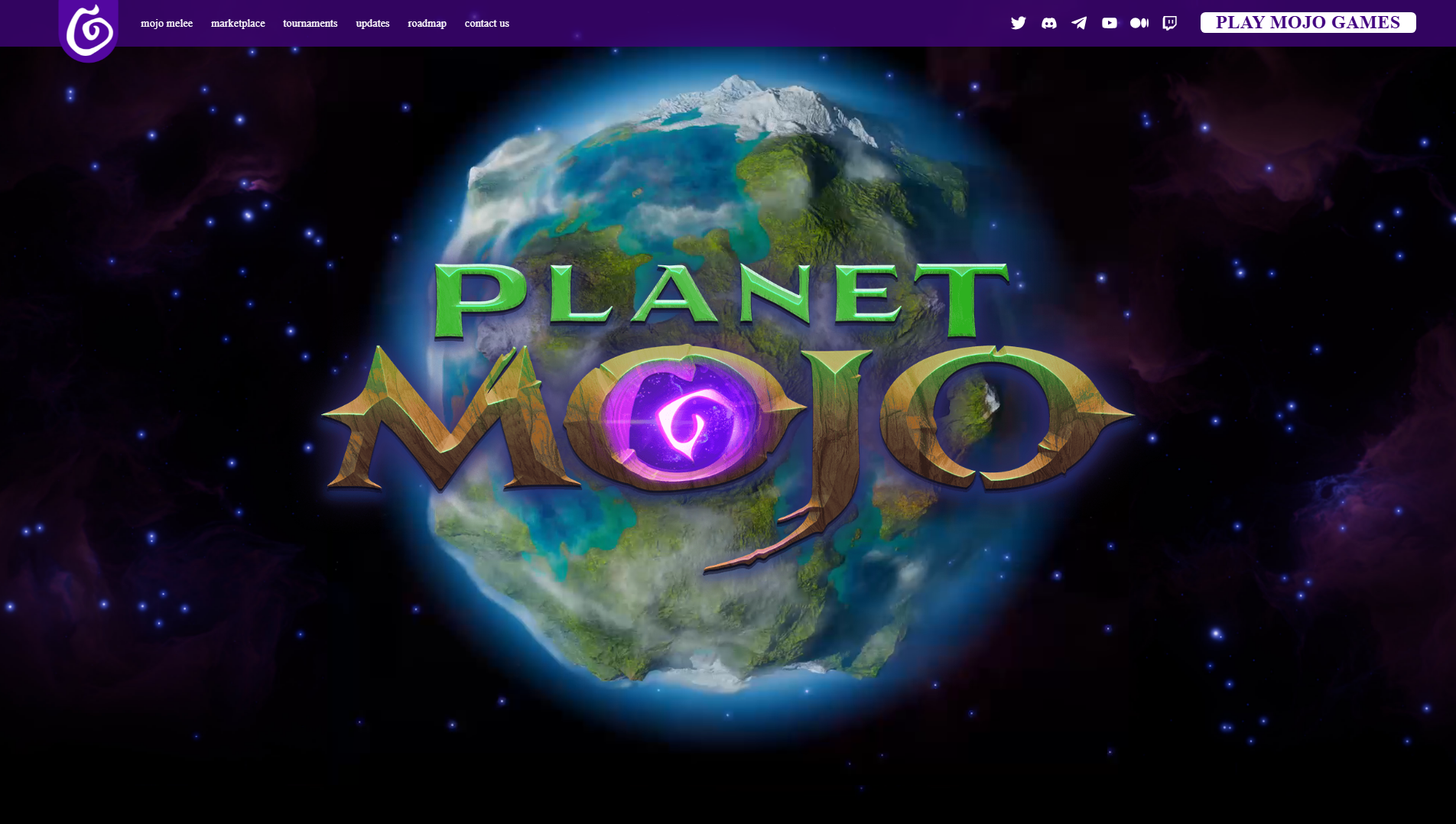Go to the marketplace page

[238, 24]
